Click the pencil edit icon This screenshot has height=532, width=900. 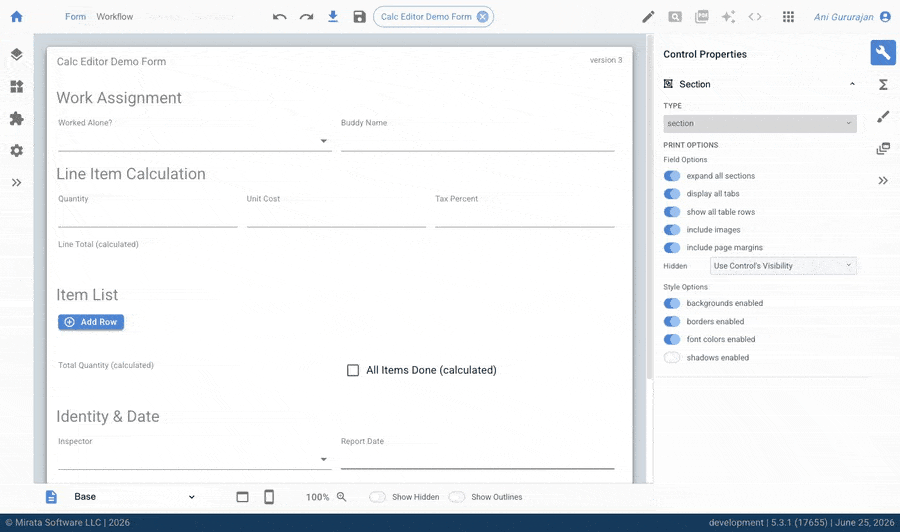coord(648,17)
